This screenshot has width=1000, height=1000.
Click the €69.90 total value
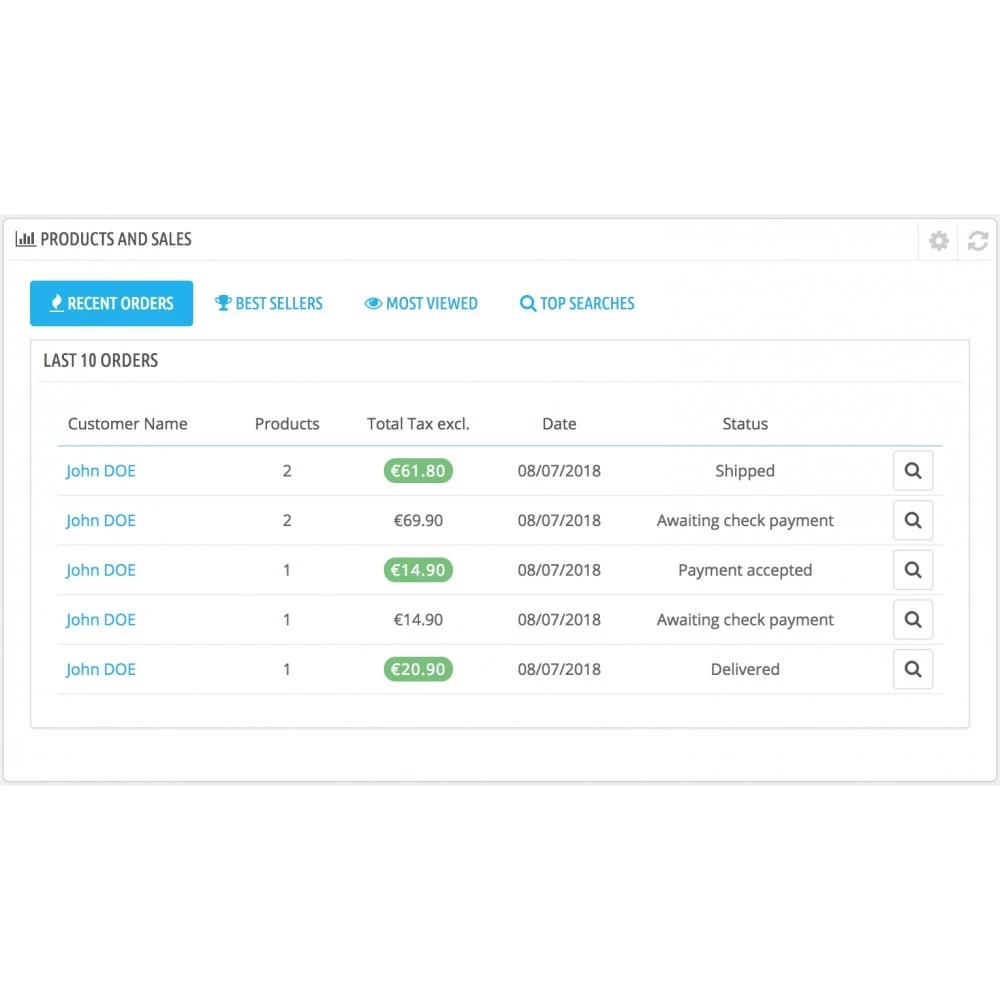click(418, 520)
